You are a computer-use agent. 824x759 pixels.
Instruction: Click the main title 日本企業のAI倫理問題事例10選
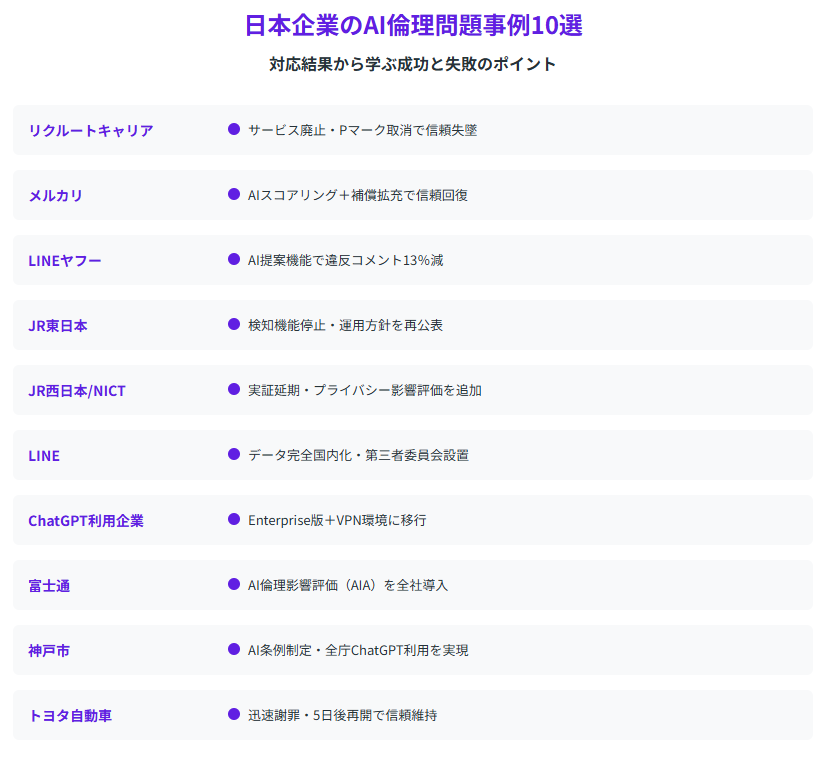pos(413,26)
